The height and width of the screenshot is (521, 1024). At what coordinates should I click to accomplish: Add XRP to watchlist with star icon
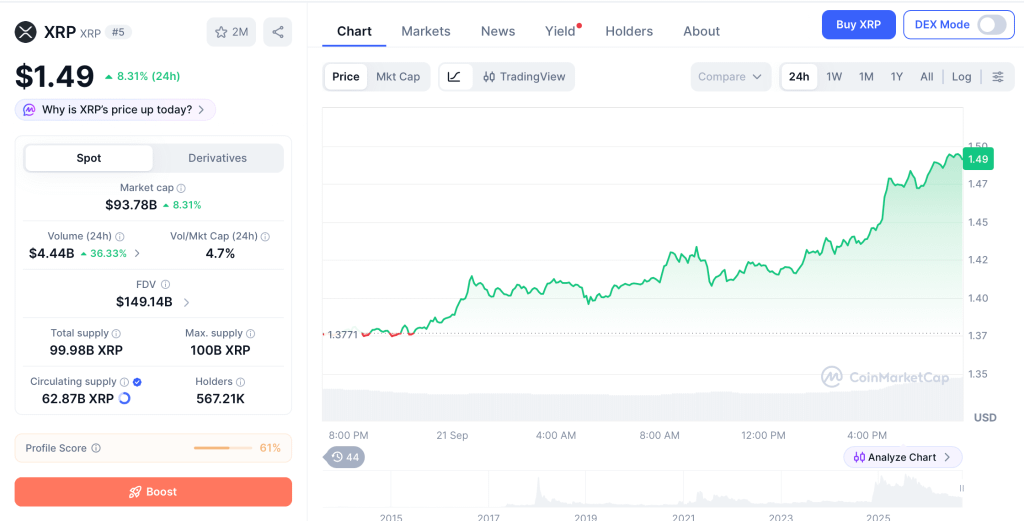click(x=231, y=32)
